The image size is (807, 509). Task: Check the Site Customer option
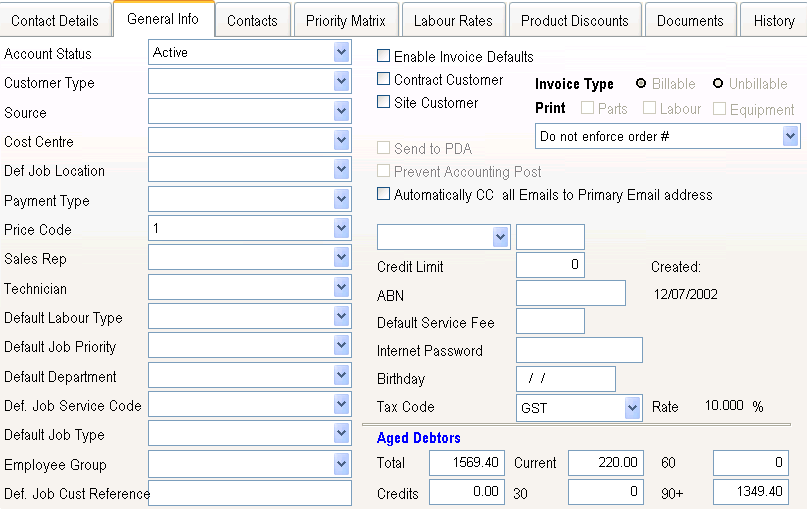click(384, 102)
